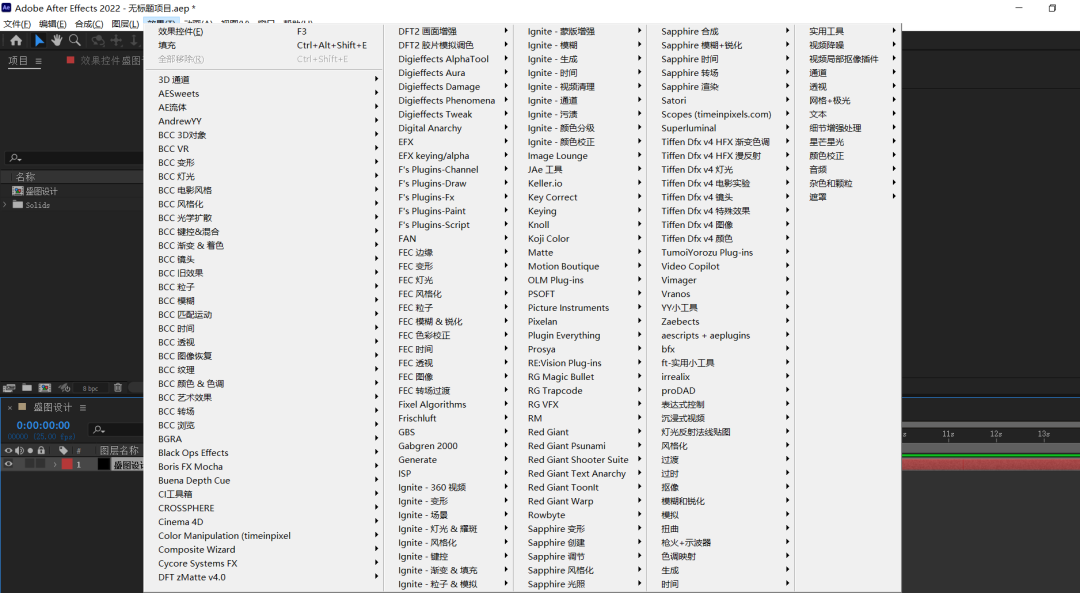Open the 项目 panel menu icon
1080x593 pixels.
pyautogui.click(x=38, y=61)
